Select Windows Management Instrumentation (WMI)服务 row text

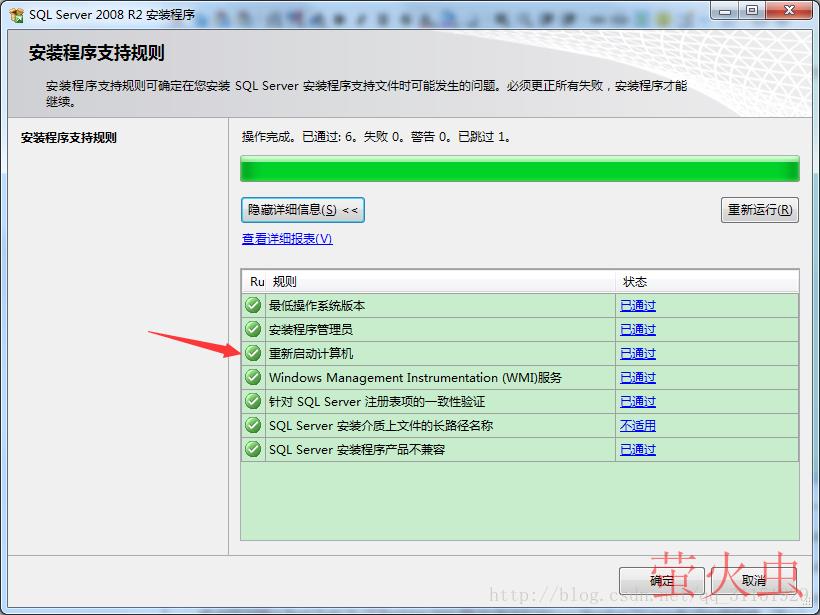[x=415, y=378]
